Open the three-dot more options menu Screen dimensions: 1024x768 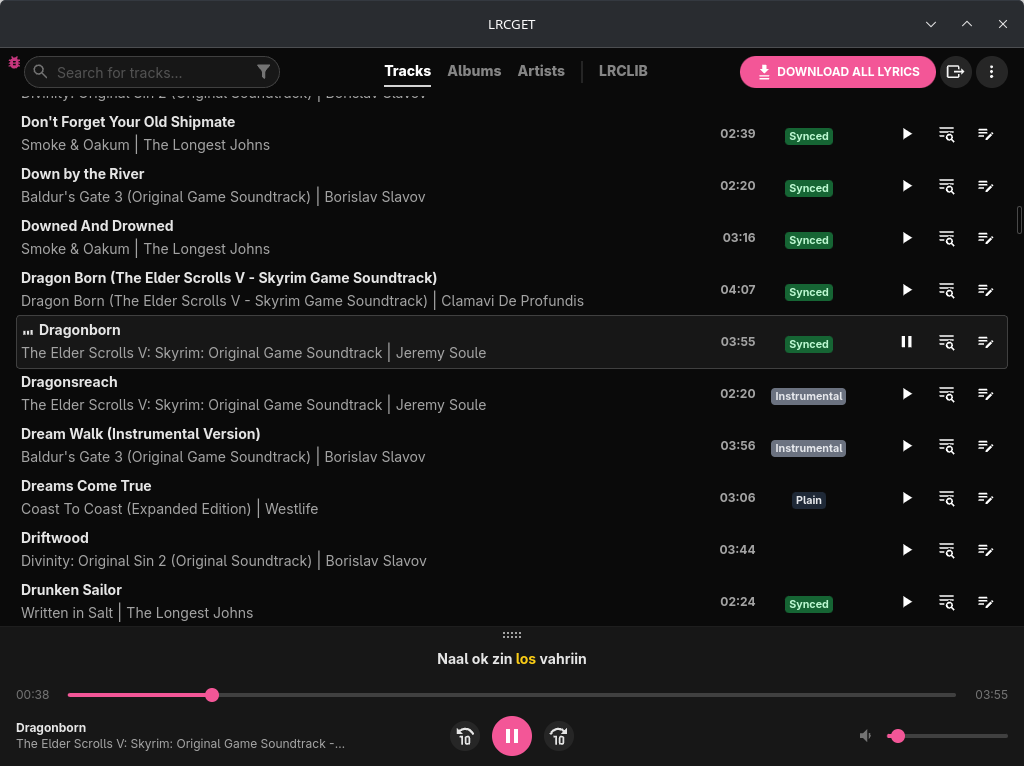991,72
